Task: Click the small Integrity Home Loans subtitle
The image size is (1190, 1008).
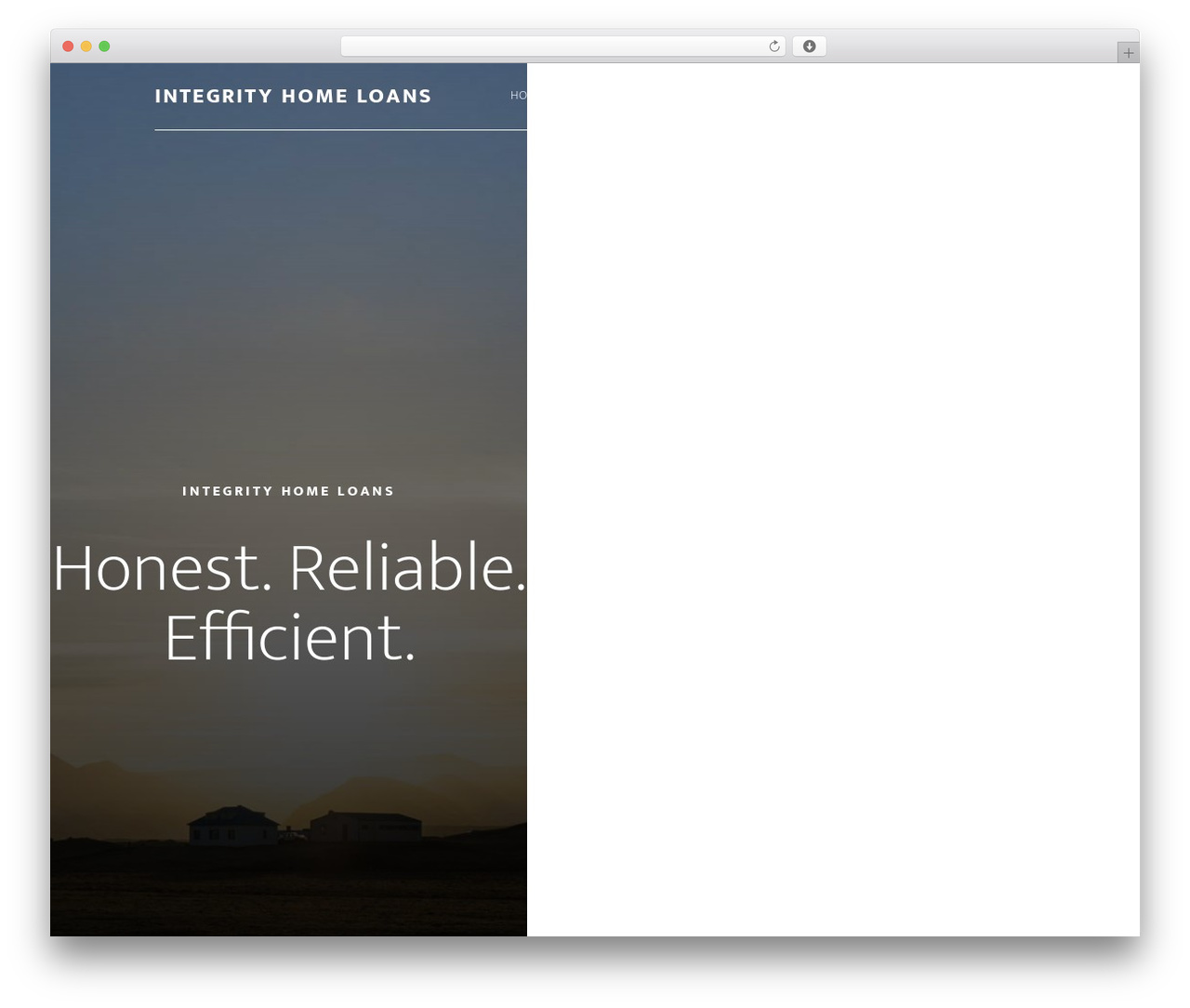Action: (288, 491)
